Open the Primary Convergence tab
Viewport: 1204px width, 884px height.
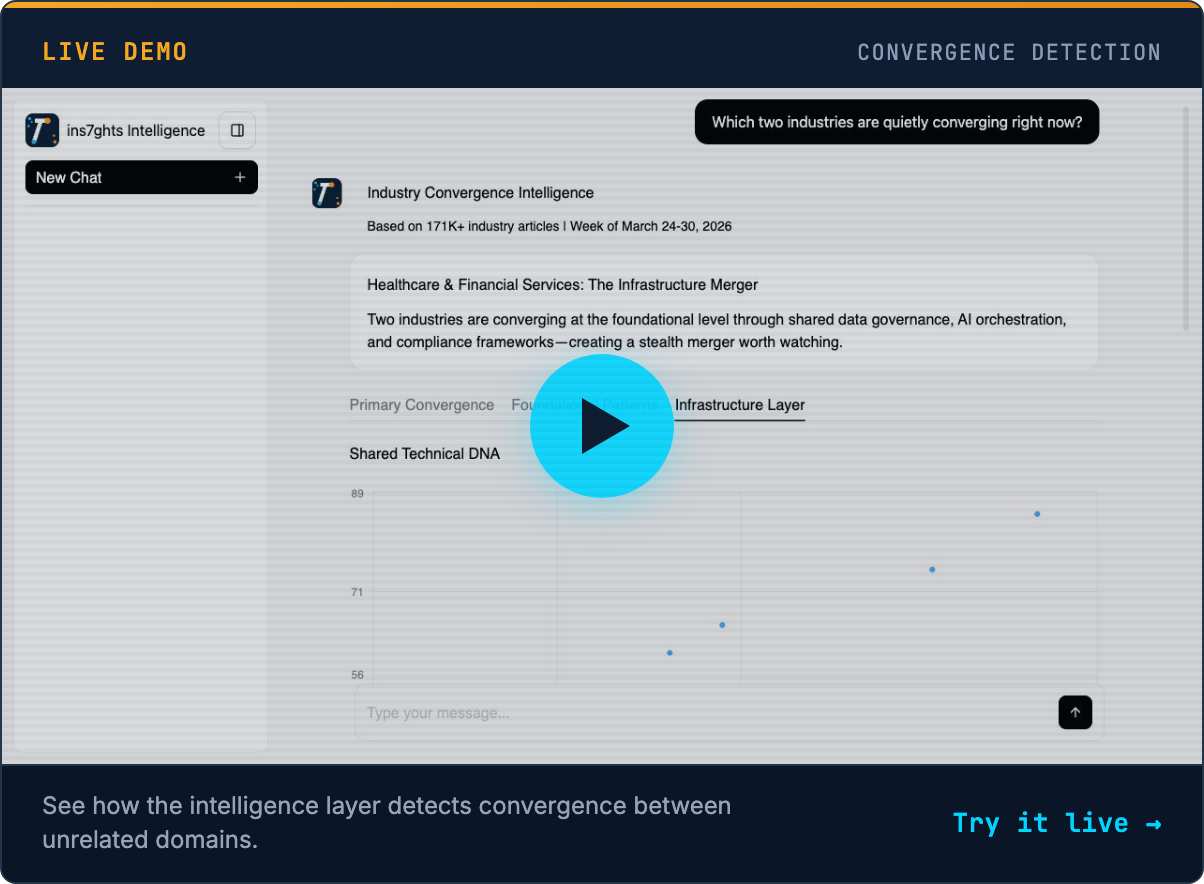tap(421, 405)
